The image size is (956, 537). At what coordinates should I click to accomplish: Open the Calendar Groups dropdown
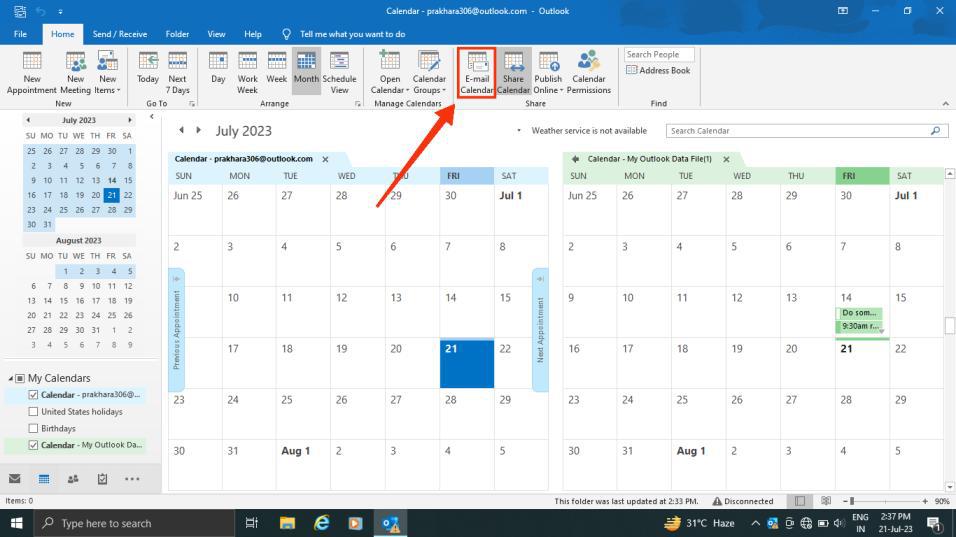click(429, 73)
